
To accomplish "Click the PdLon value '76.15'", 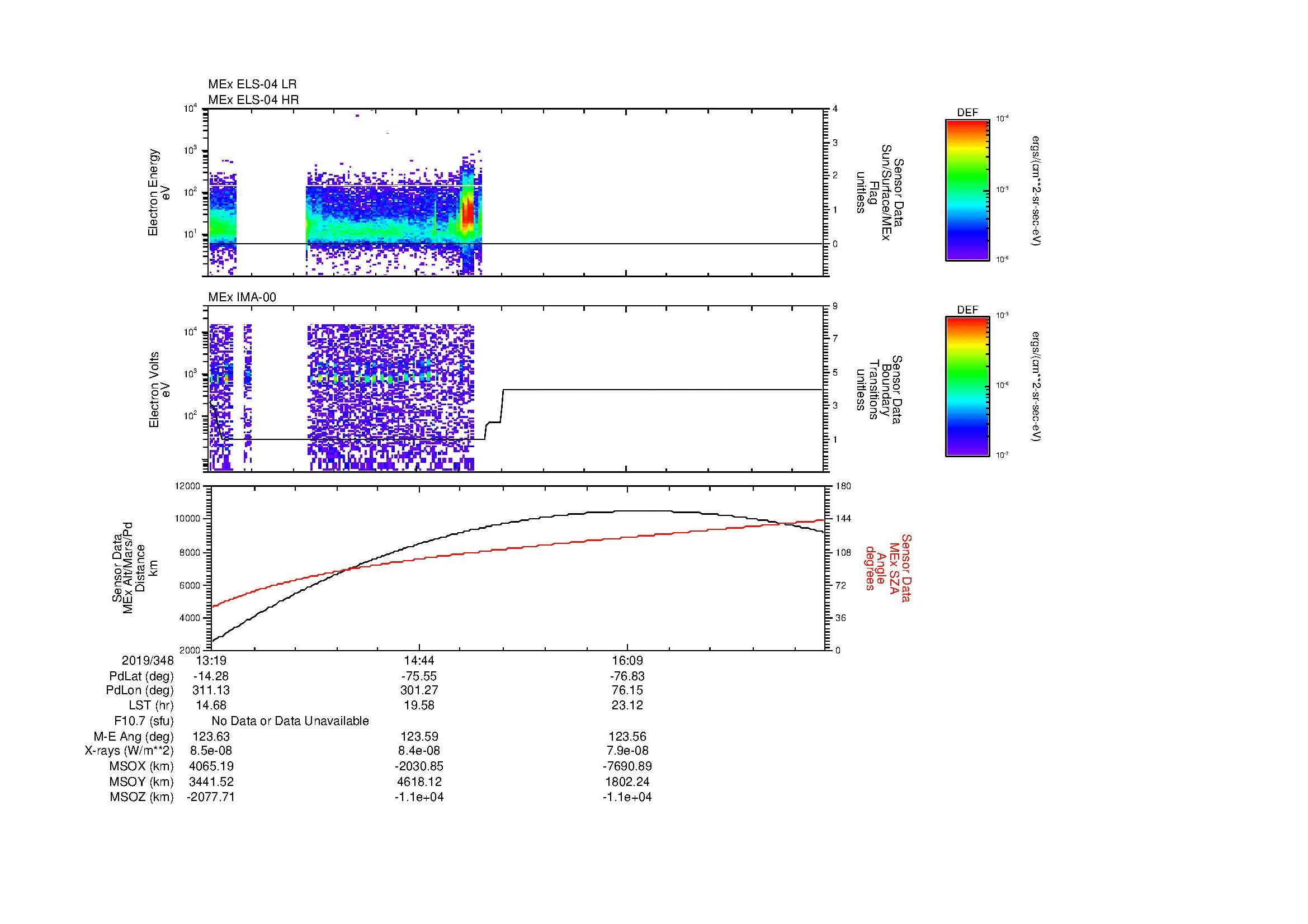I will [627, 690].
